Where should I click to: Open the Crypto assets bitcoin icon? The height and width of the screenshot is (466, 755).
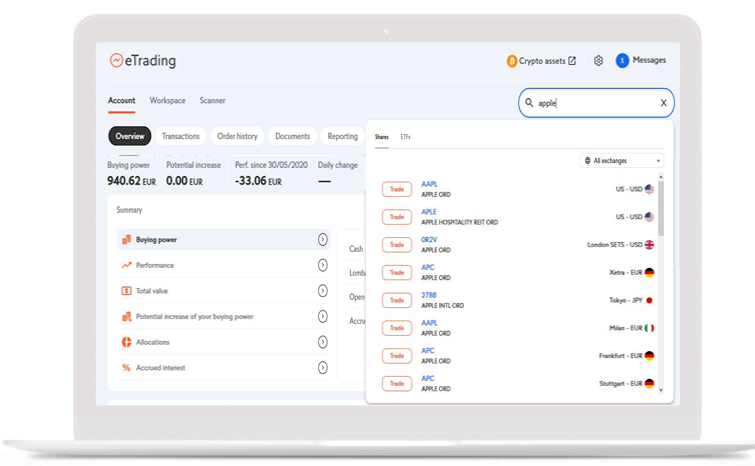click(511, 61)
